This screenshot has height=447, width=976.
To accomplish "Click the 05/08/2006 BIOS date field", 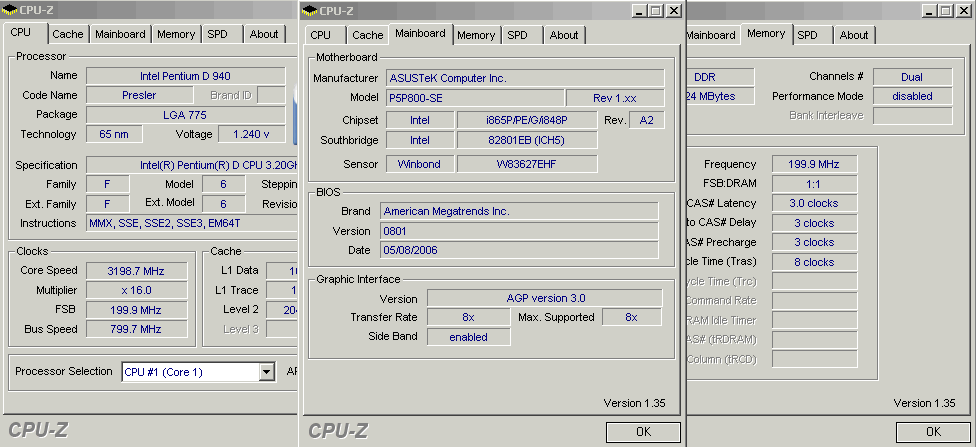I will coord(519,250).
